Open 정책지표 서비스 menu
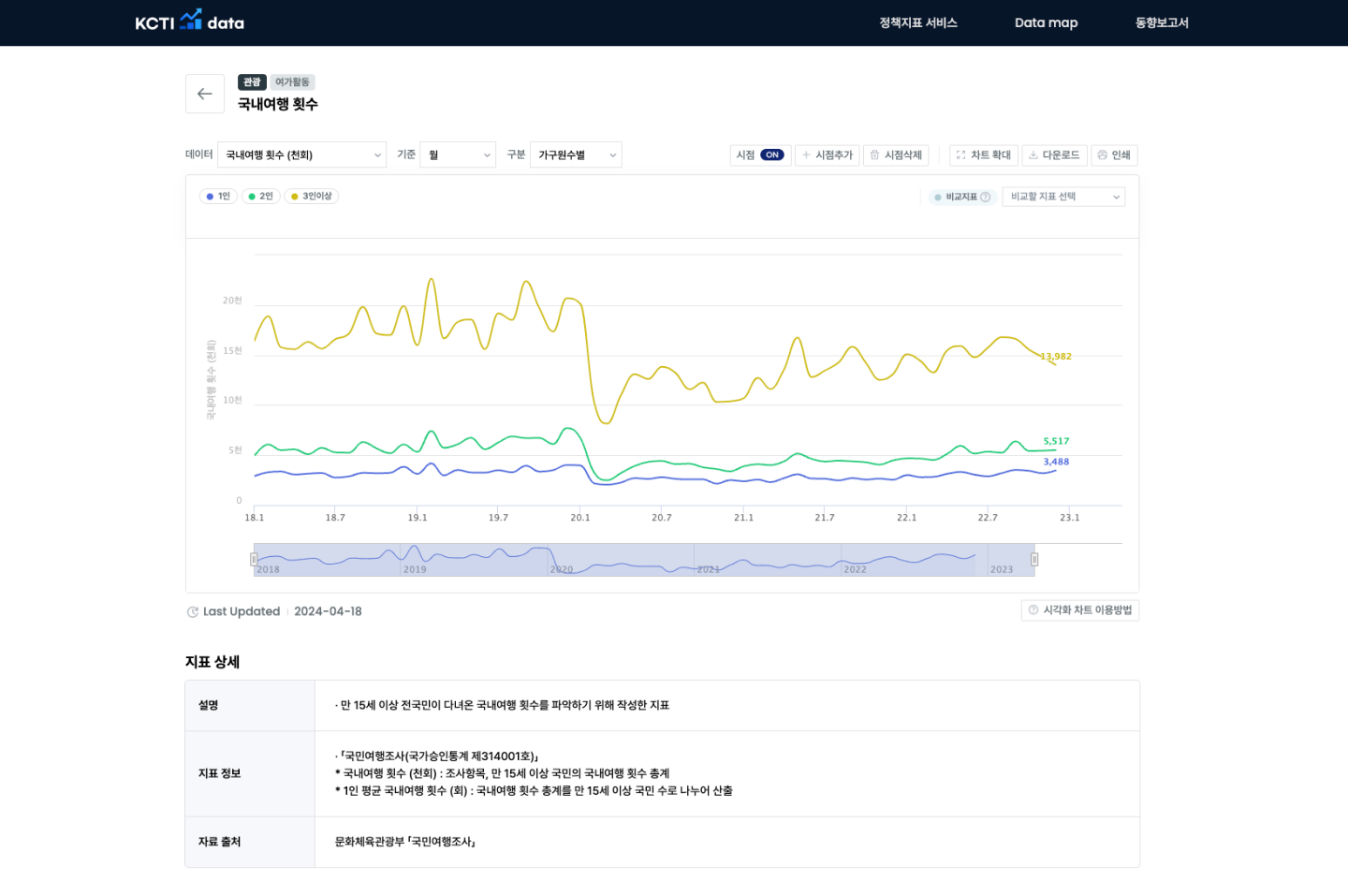This screenshot has width=1348, height=896. coord(917,22)
